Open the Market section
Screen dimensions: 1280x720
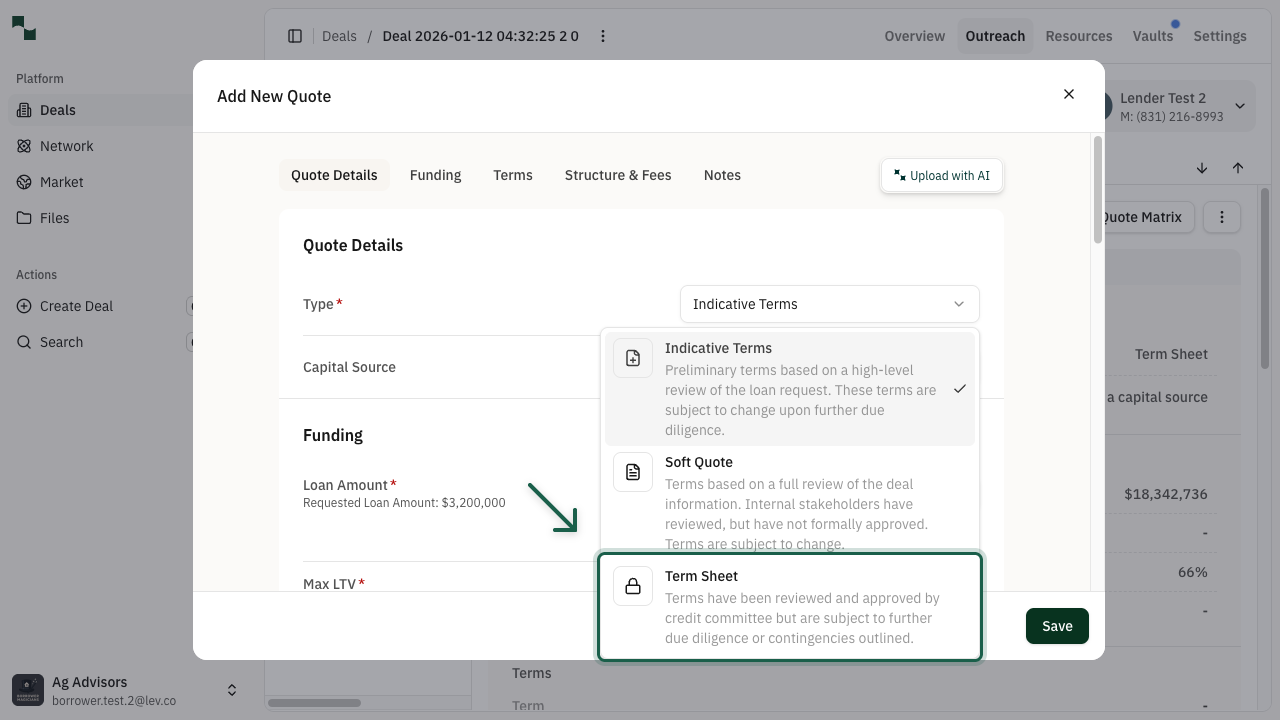[62, 182]
